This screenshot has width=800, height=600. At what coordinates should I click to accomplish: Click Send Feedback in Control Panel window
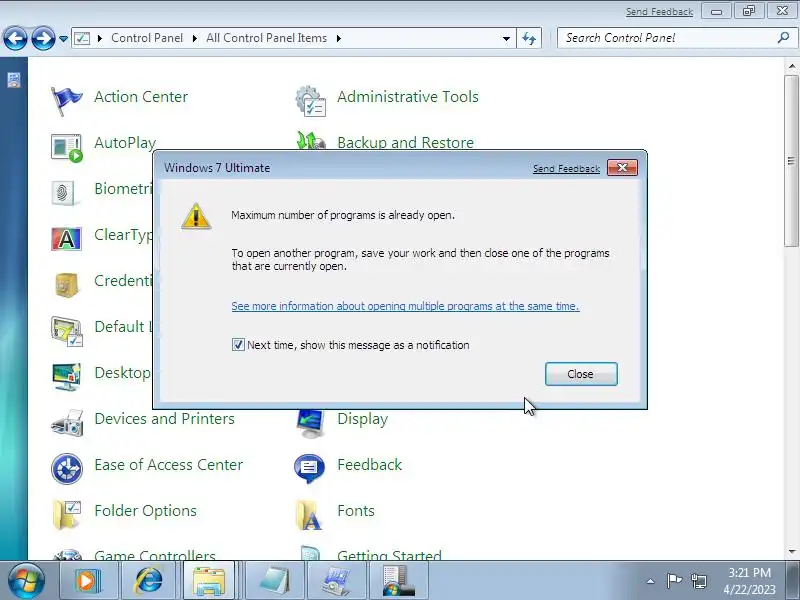click(659, 11)
